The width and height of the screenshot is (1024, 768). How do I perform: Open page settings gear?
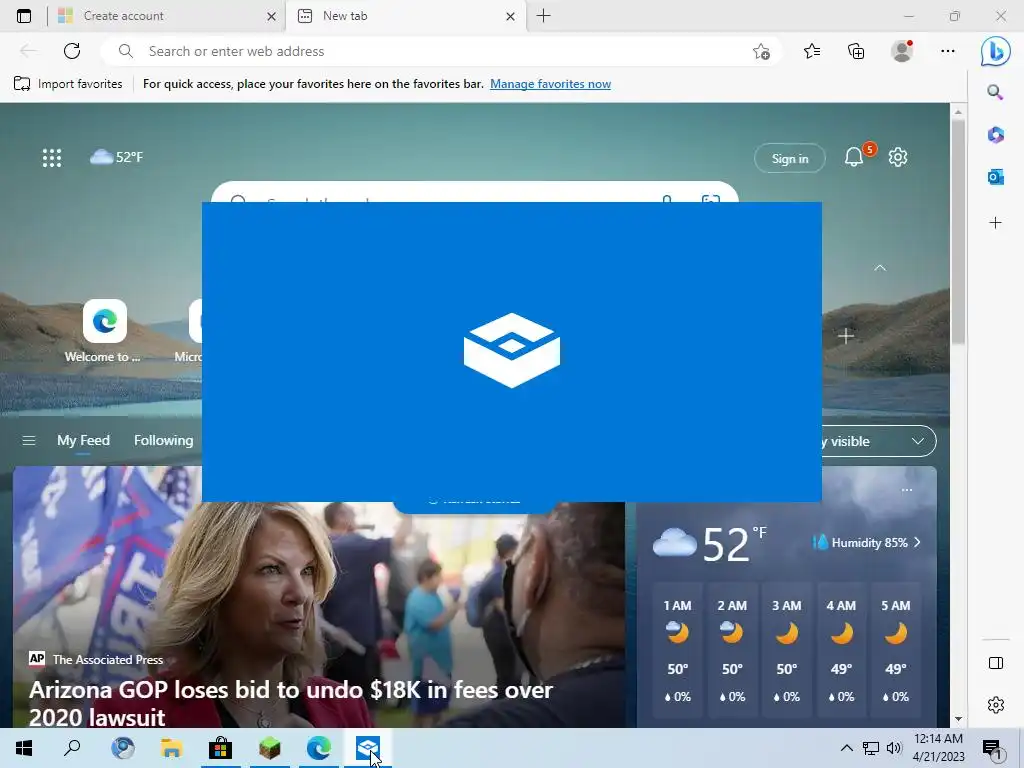click(x=898, y=157)
